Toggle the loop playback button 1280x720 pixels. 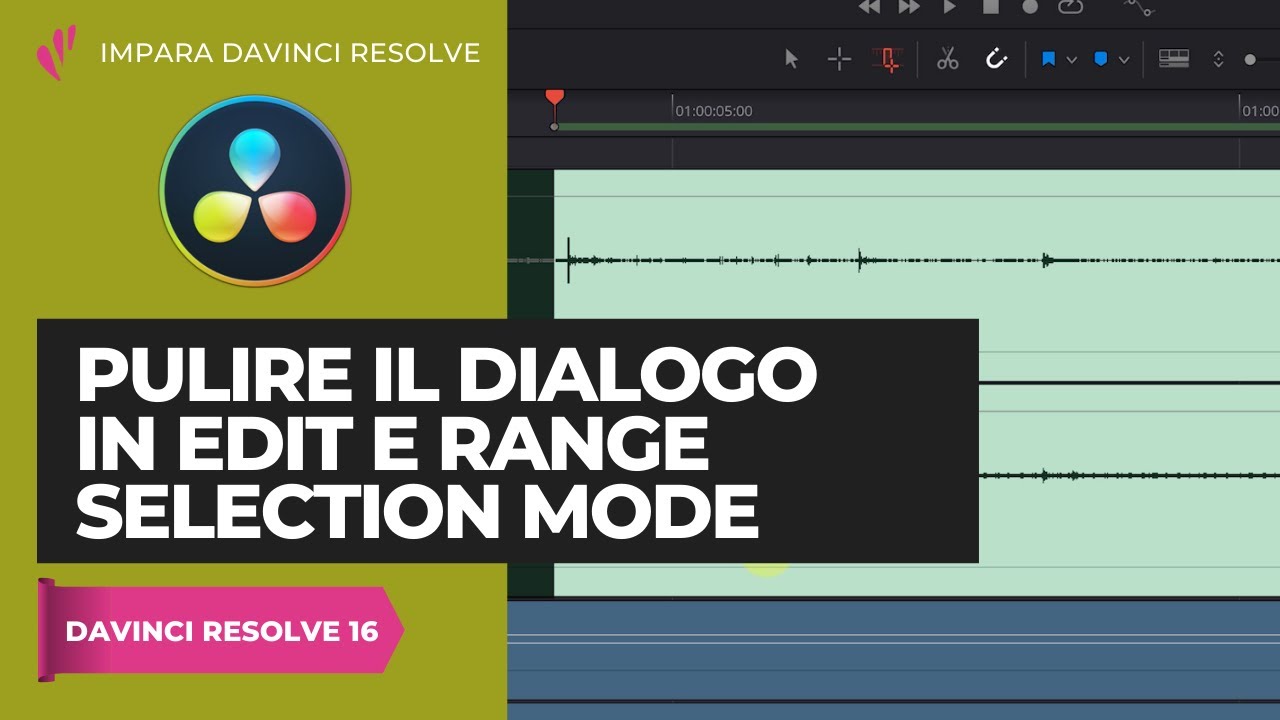pyautogui.click(x=1071, y=7)
